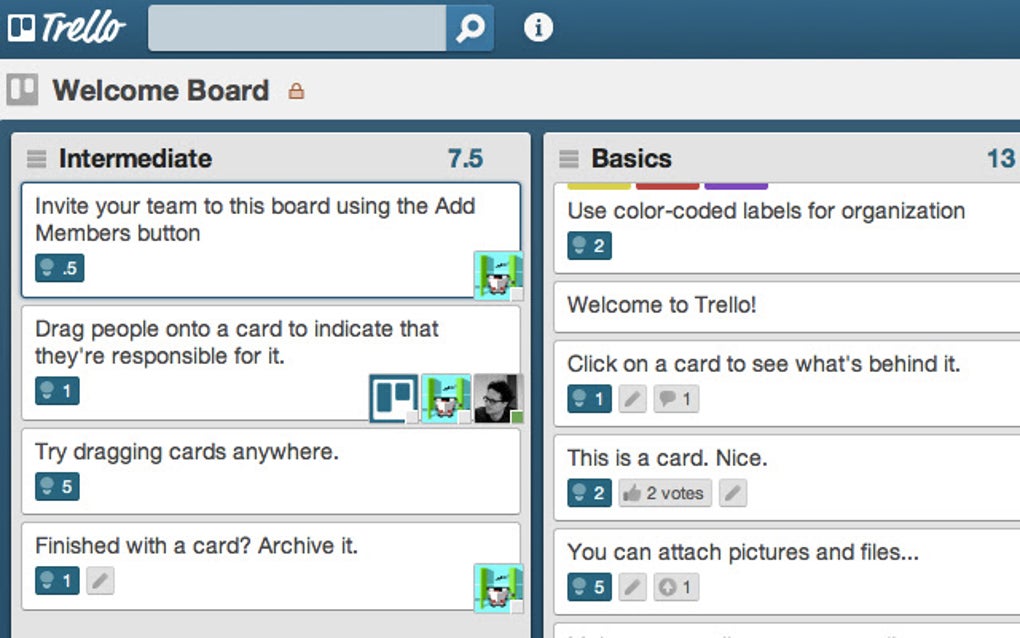Click the photo avatar on 'Drag people' card
The height and width of the screenshot is (638, 1020).
[x=498, y=398]
